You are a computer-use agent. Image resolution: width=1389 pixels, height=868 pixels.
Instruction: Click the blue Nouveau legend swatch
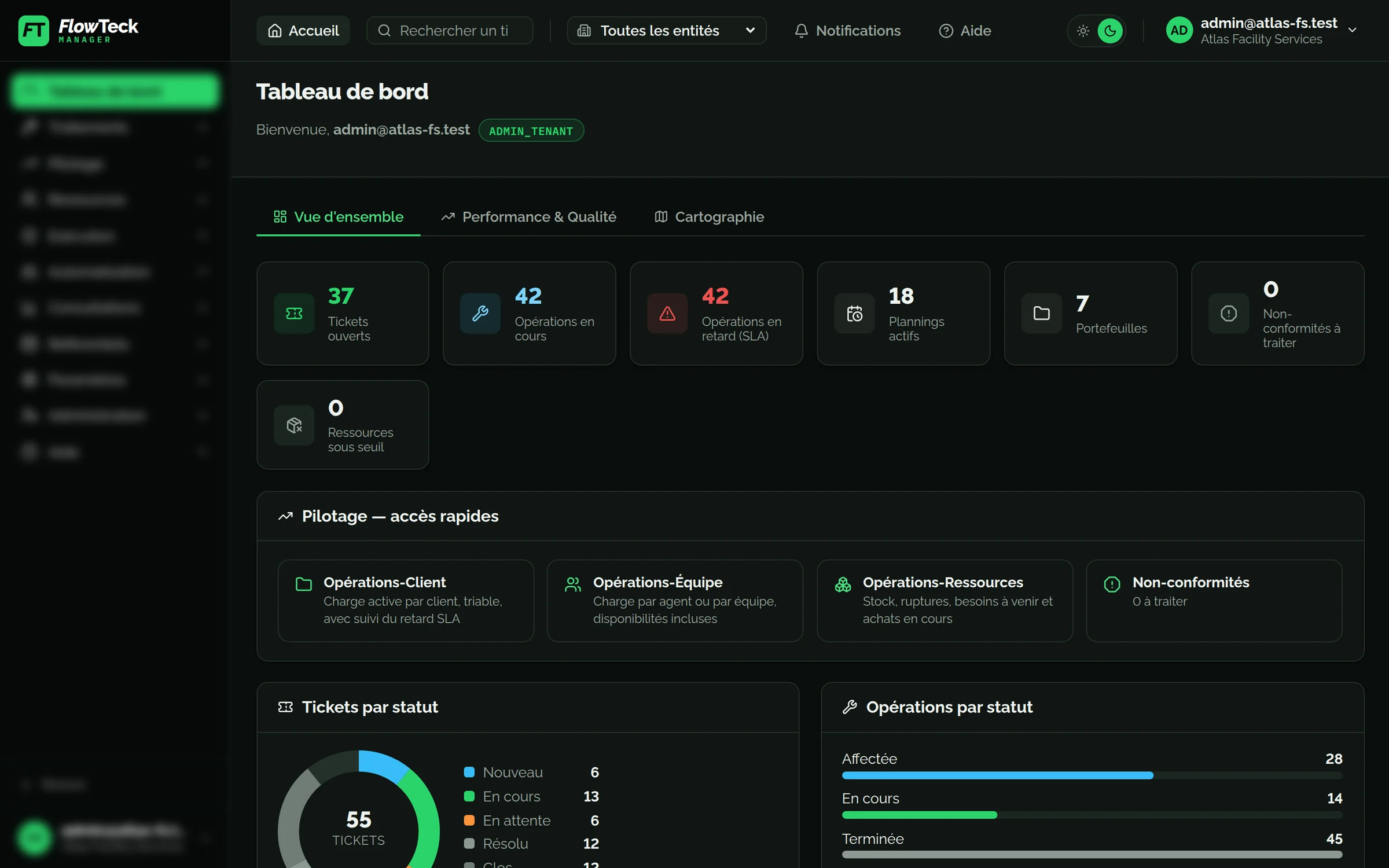point(469,772)
